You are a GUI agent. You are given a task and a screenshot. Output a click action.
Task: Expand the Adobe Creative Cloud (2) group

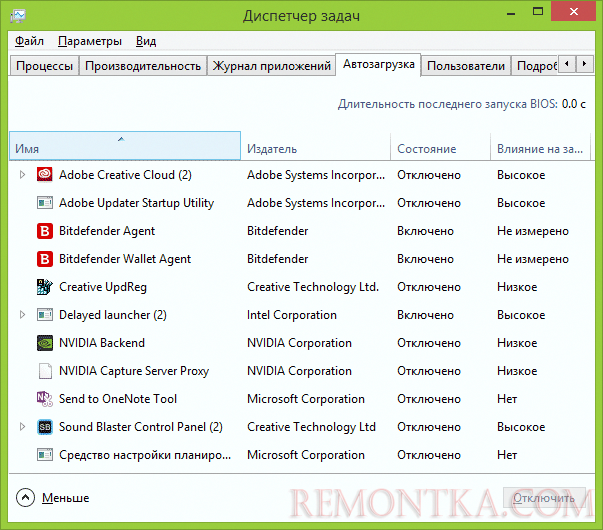click(22, 175)
